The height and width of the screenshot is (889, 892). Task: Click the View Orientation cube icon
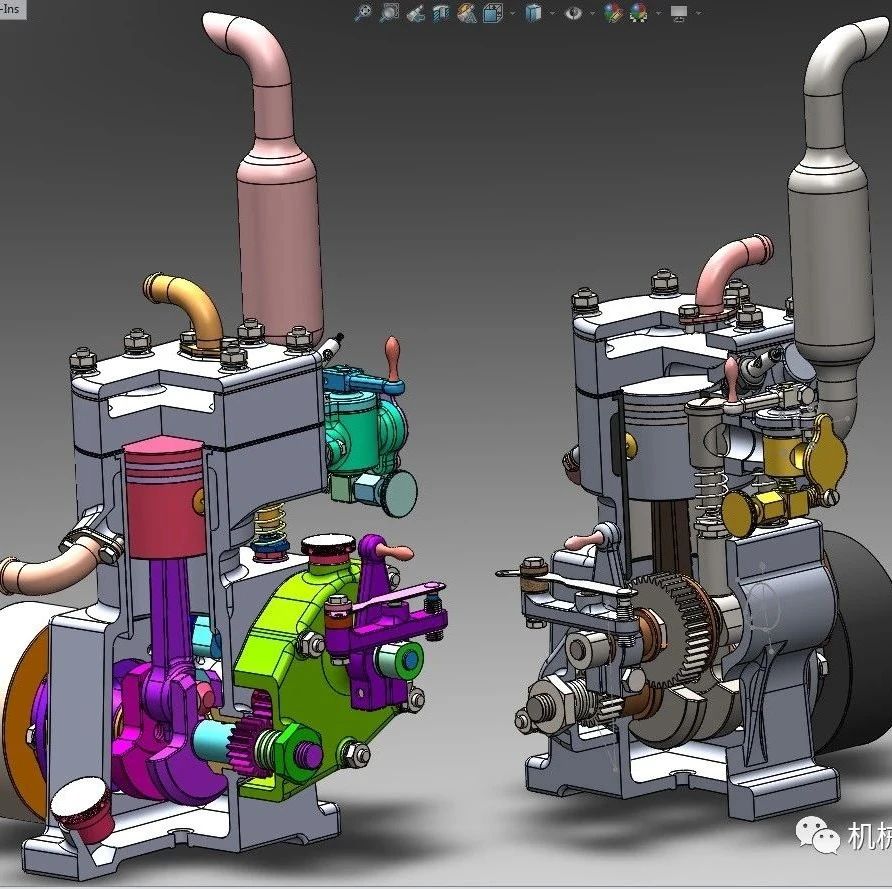pos(493,13)
